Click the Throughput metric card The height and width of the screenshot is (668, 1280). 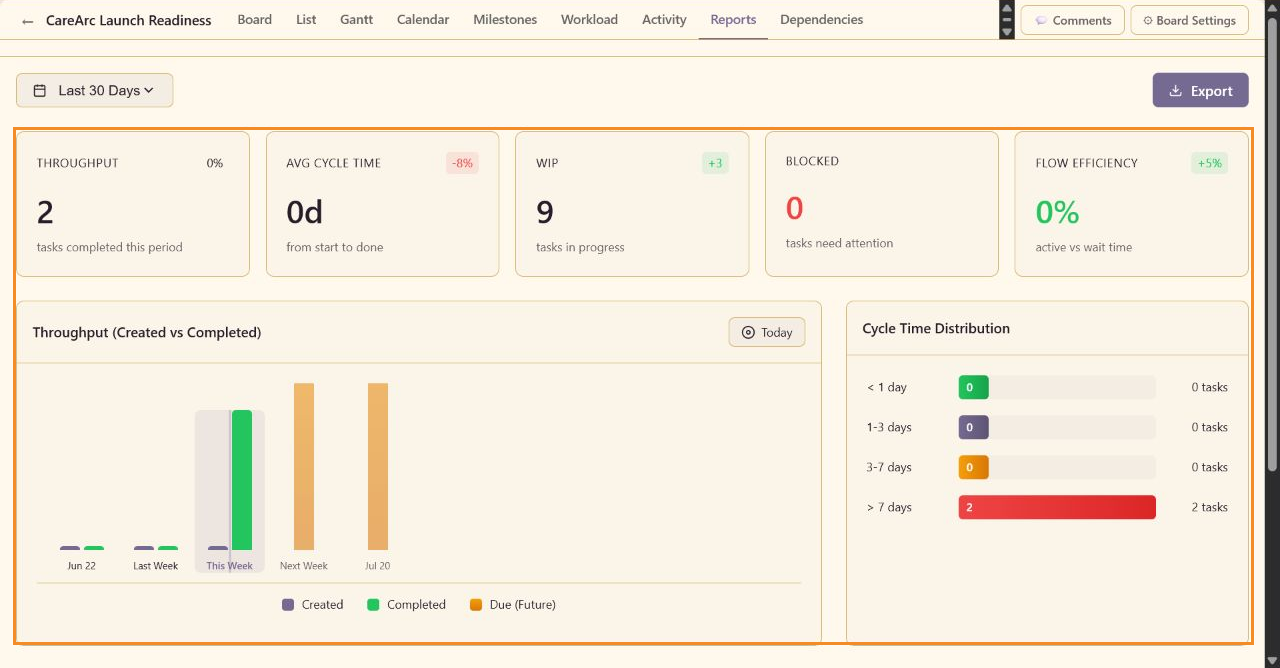point(133,204)
